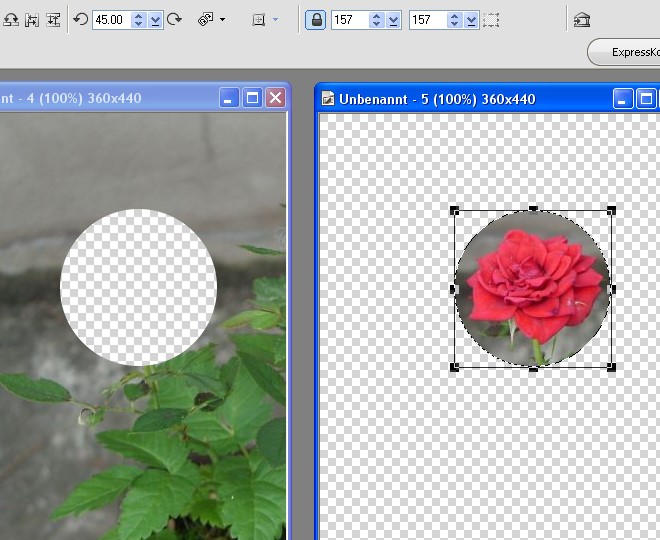Click the grayed-out alignment icon
This screenshot has width=660, height=540.
tap(258, 20)
